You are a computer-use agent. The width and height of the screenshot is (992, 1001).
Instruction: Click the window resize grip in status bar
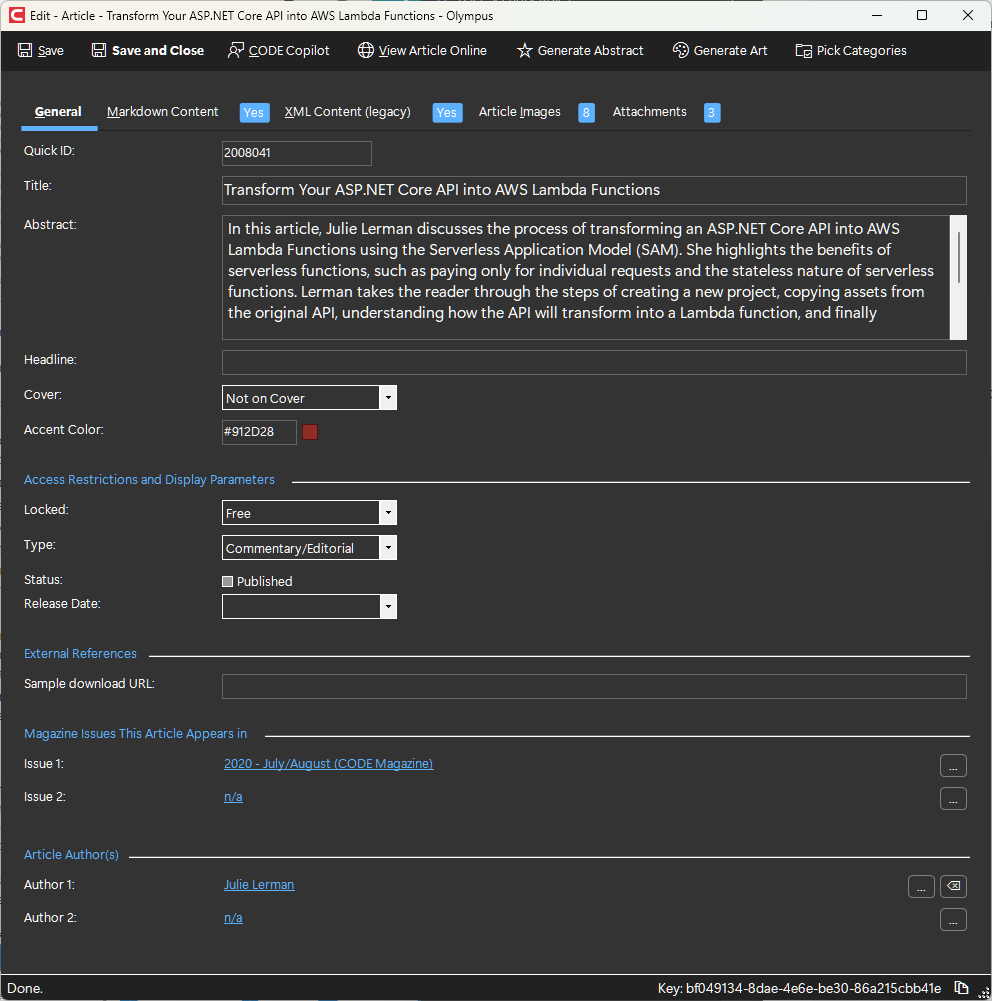984,993
